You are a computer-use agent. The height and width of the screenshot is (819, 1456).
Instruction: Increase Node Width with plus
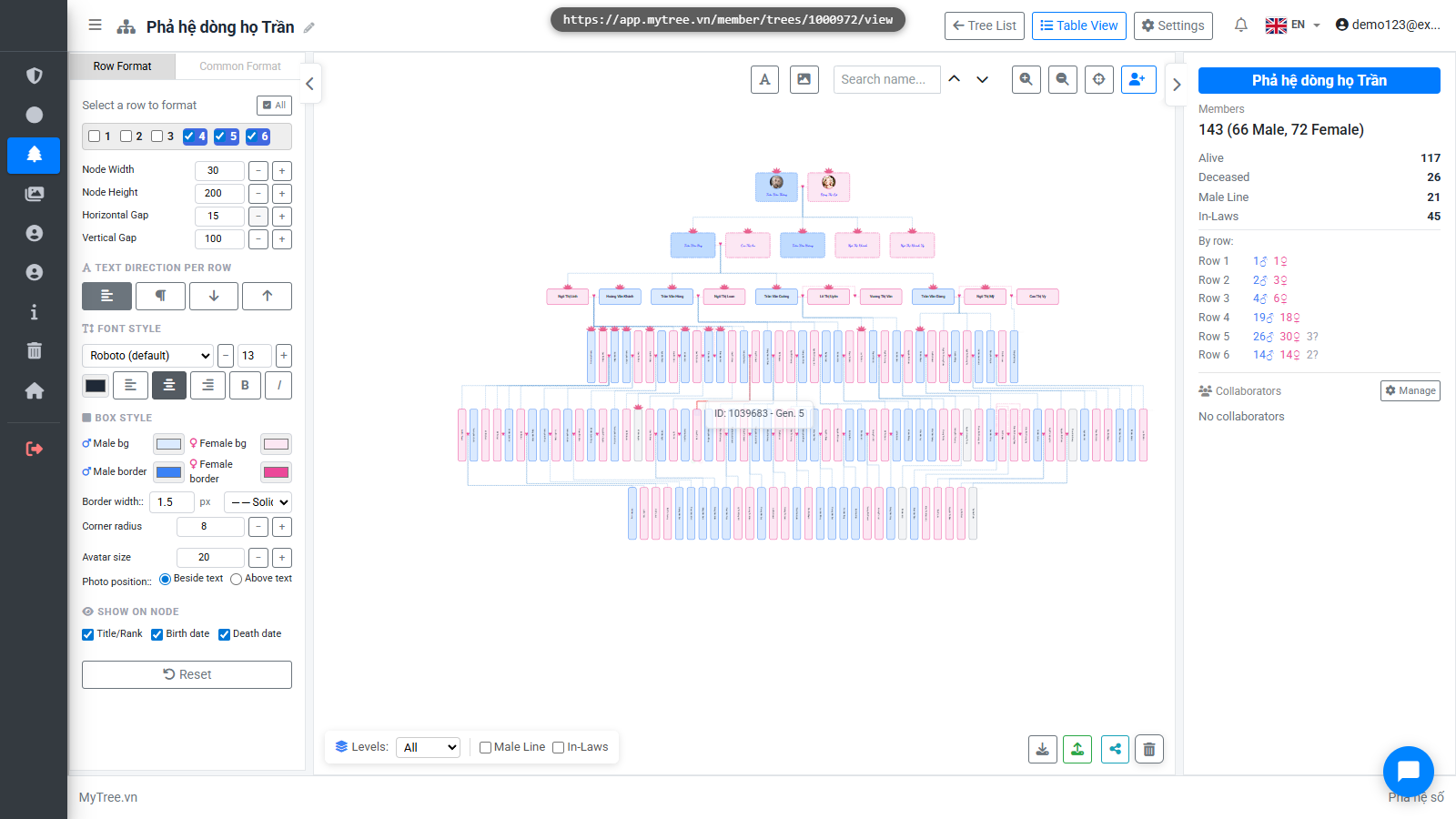click(282, 170)
